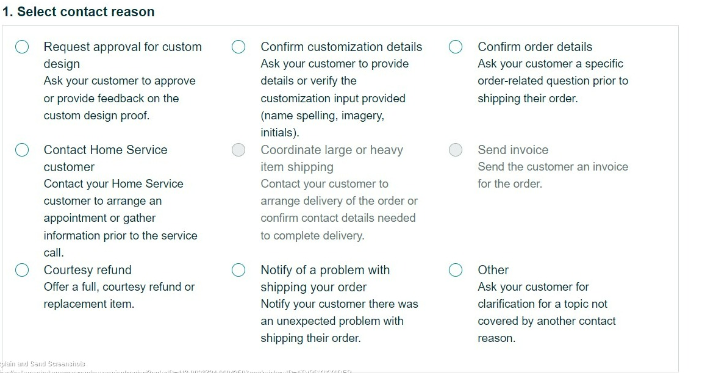Click the 'Ask your customer a specific order-related question' description

(x=553, y=81)
